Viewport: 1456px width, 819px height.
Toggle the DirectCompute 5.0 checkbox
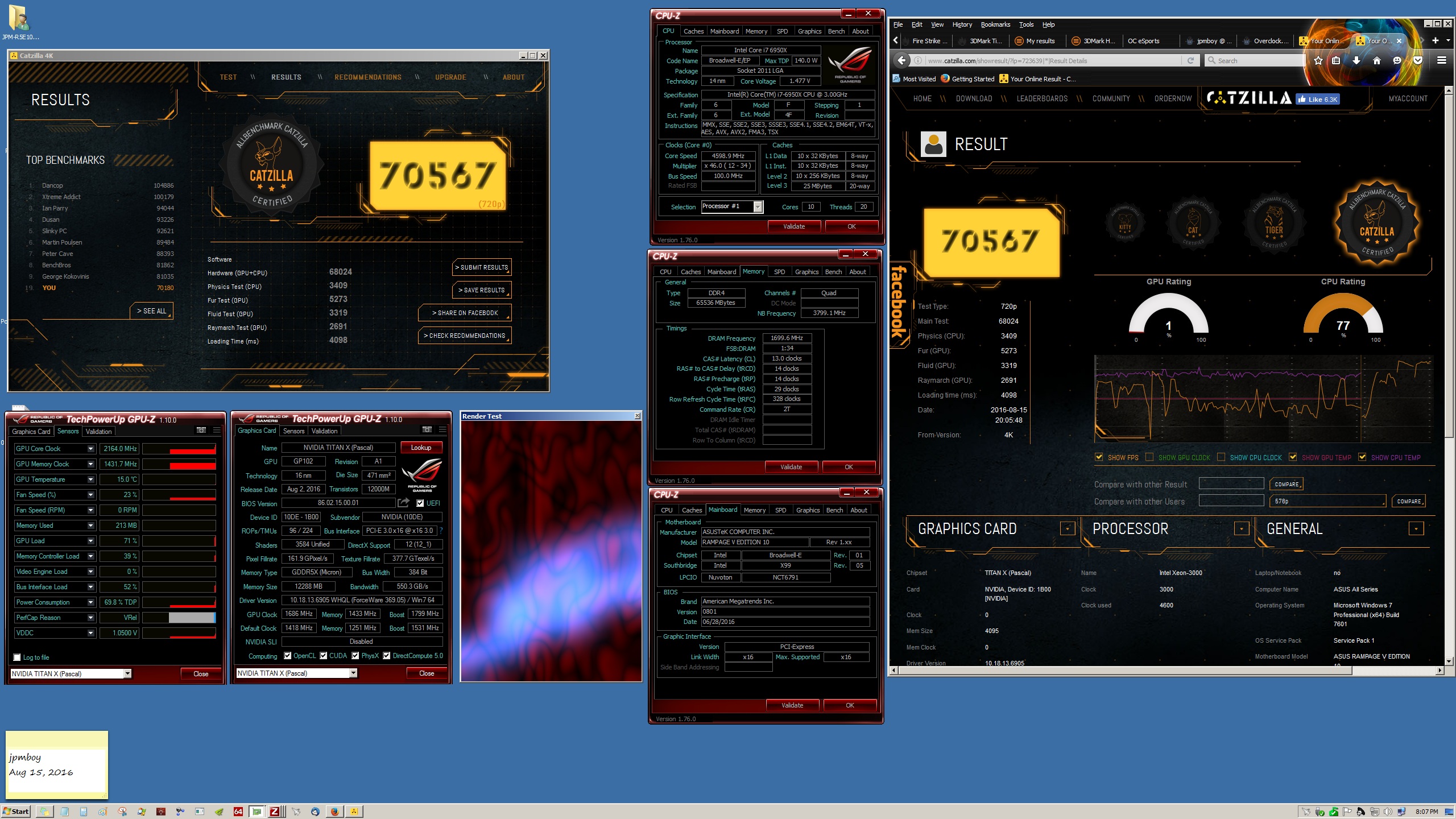[387, 656]
